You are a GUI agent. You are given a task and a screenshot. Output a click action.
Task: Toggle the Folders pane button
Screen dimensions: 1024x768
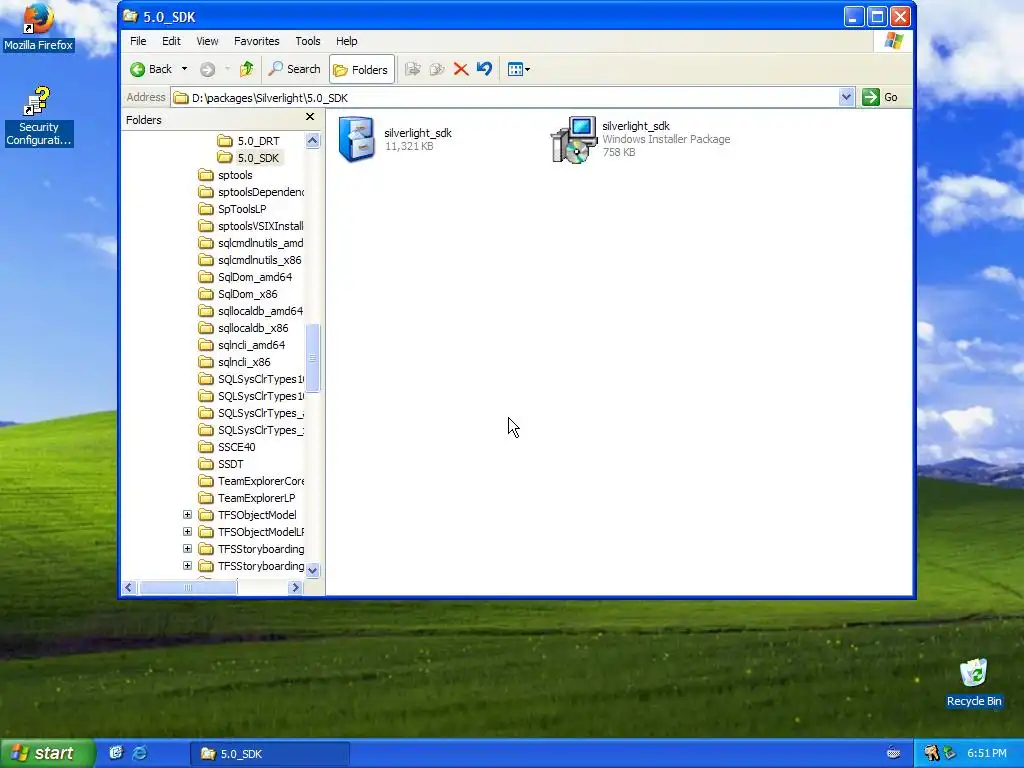pyautogui.click(x=361, y=69)
